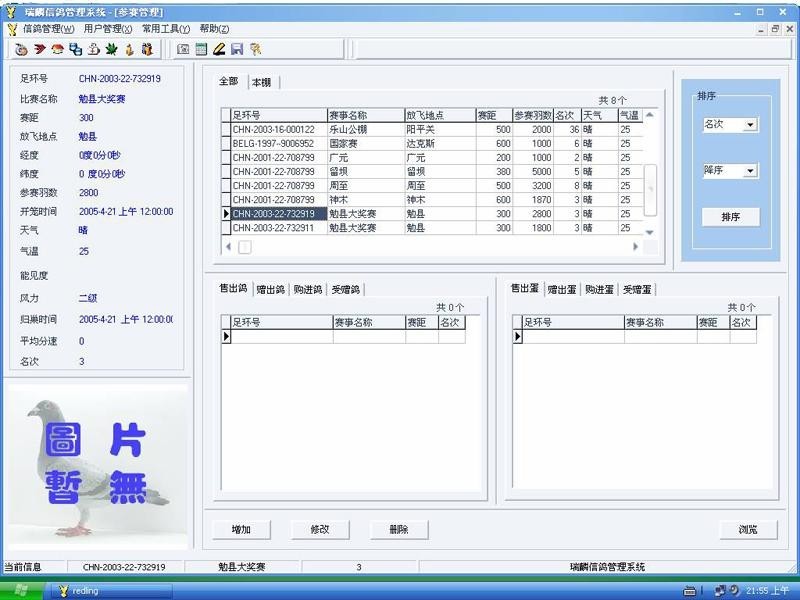Click the blue overlapping windows toolbar icon
800x600 pixels.
76,48
